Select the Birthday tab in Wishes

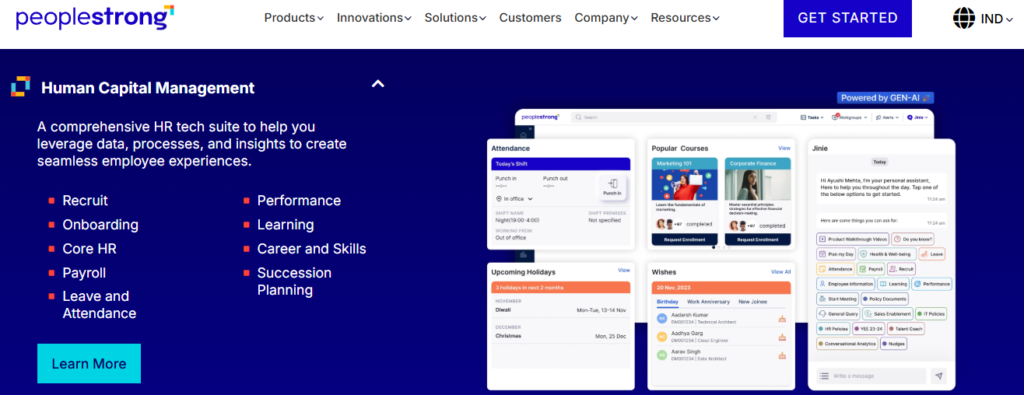point(667,302)
